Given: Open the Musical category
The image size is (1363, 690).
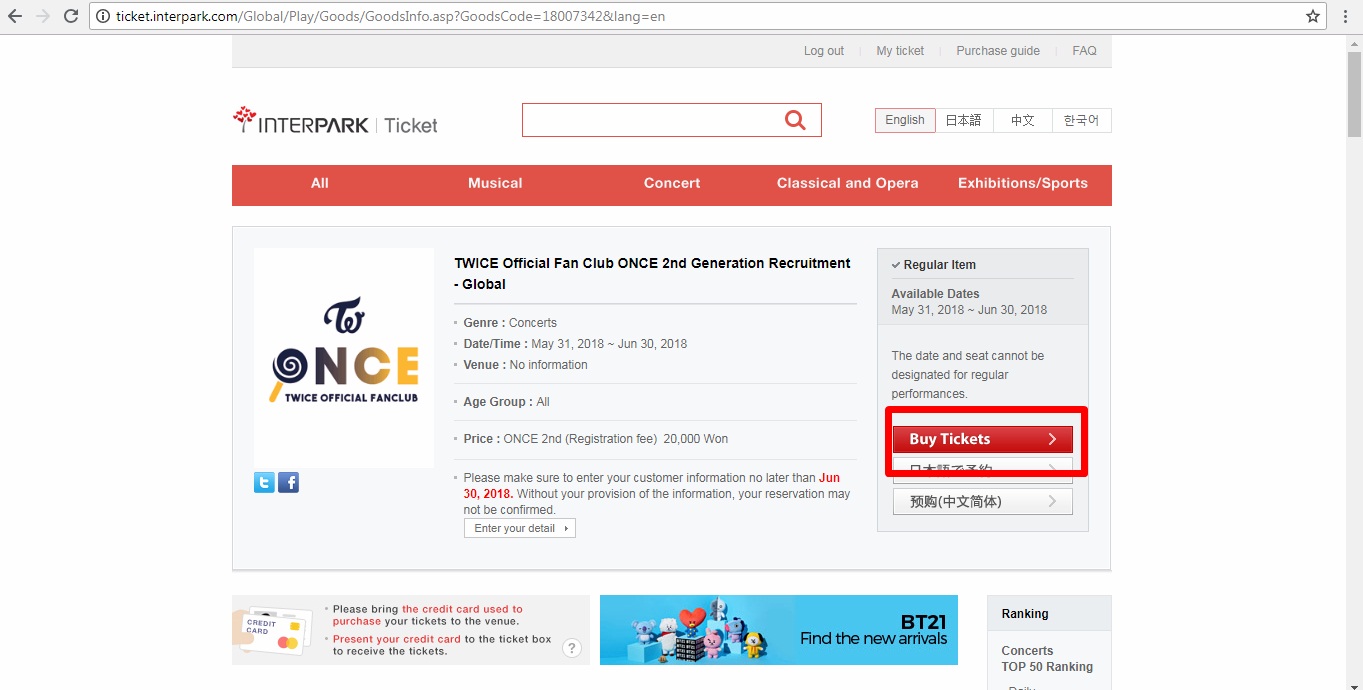Looking at the screenshot, I should point(495,183).
